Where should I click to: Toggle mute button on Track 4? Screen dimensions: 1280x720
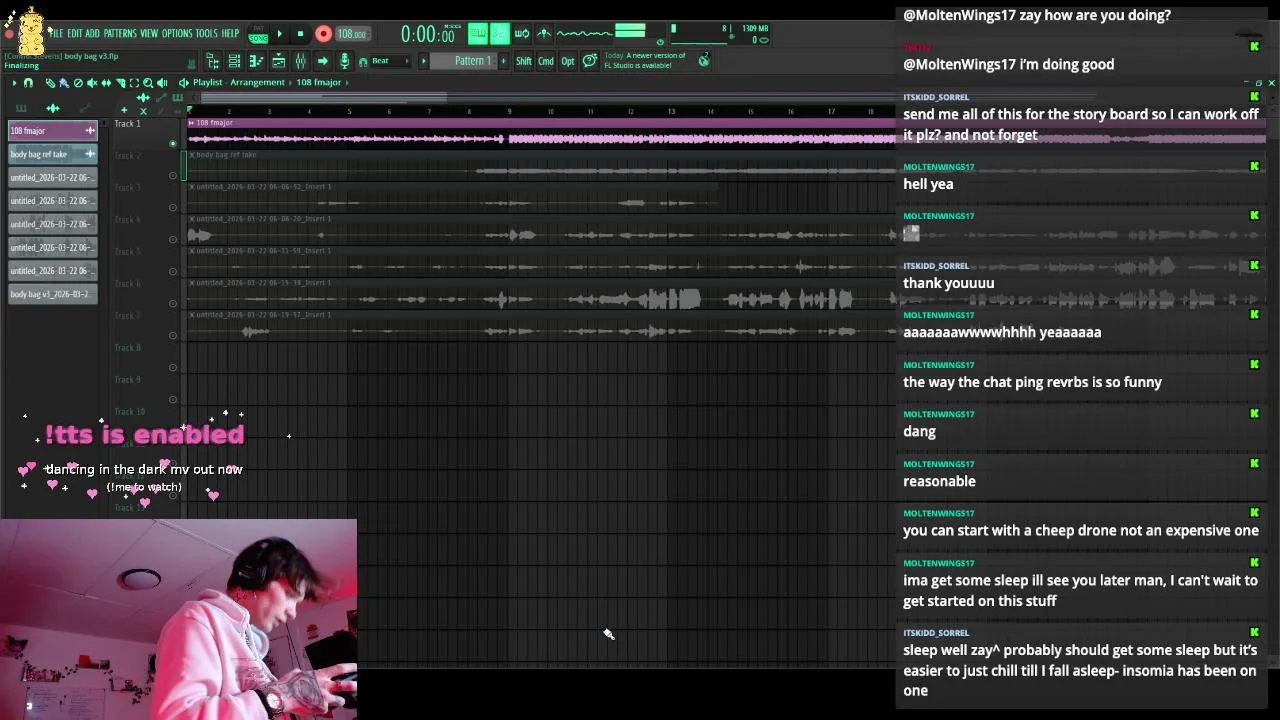(172, 240)
